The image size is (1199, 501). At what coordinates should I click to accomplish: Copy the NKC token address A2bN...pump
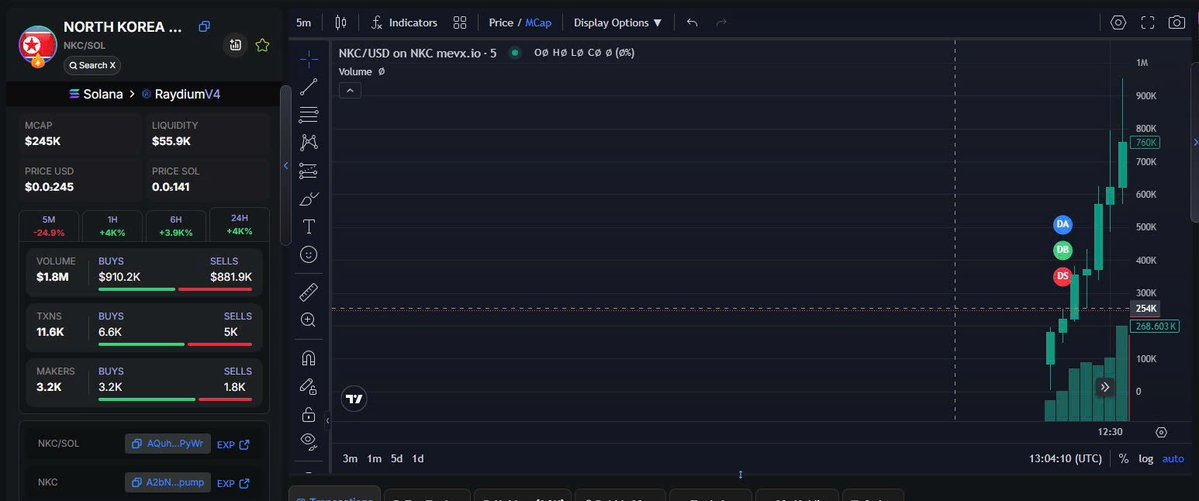click(167, 483)
